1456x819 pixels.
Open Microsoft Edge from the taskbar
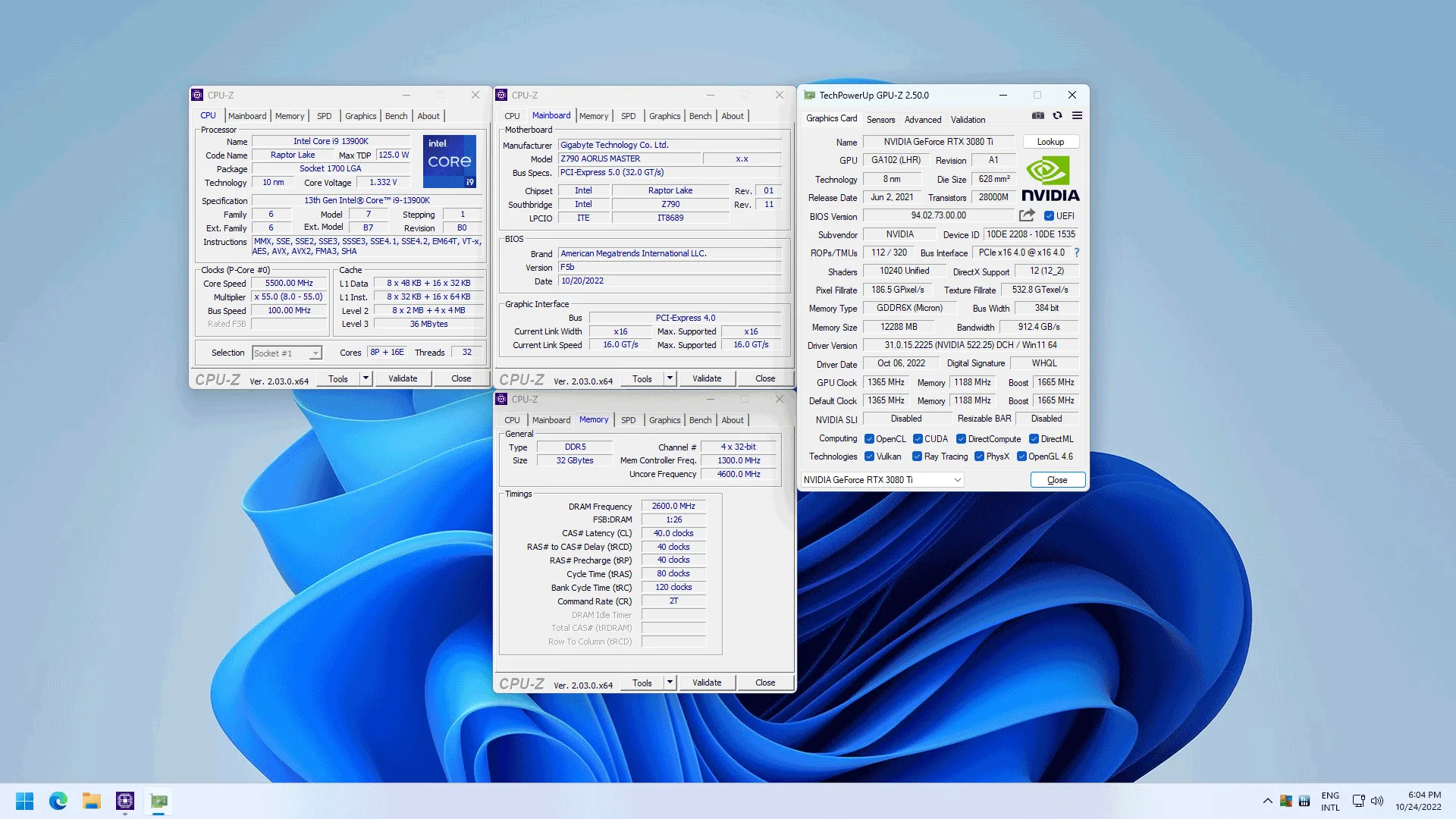pos(58,801)
